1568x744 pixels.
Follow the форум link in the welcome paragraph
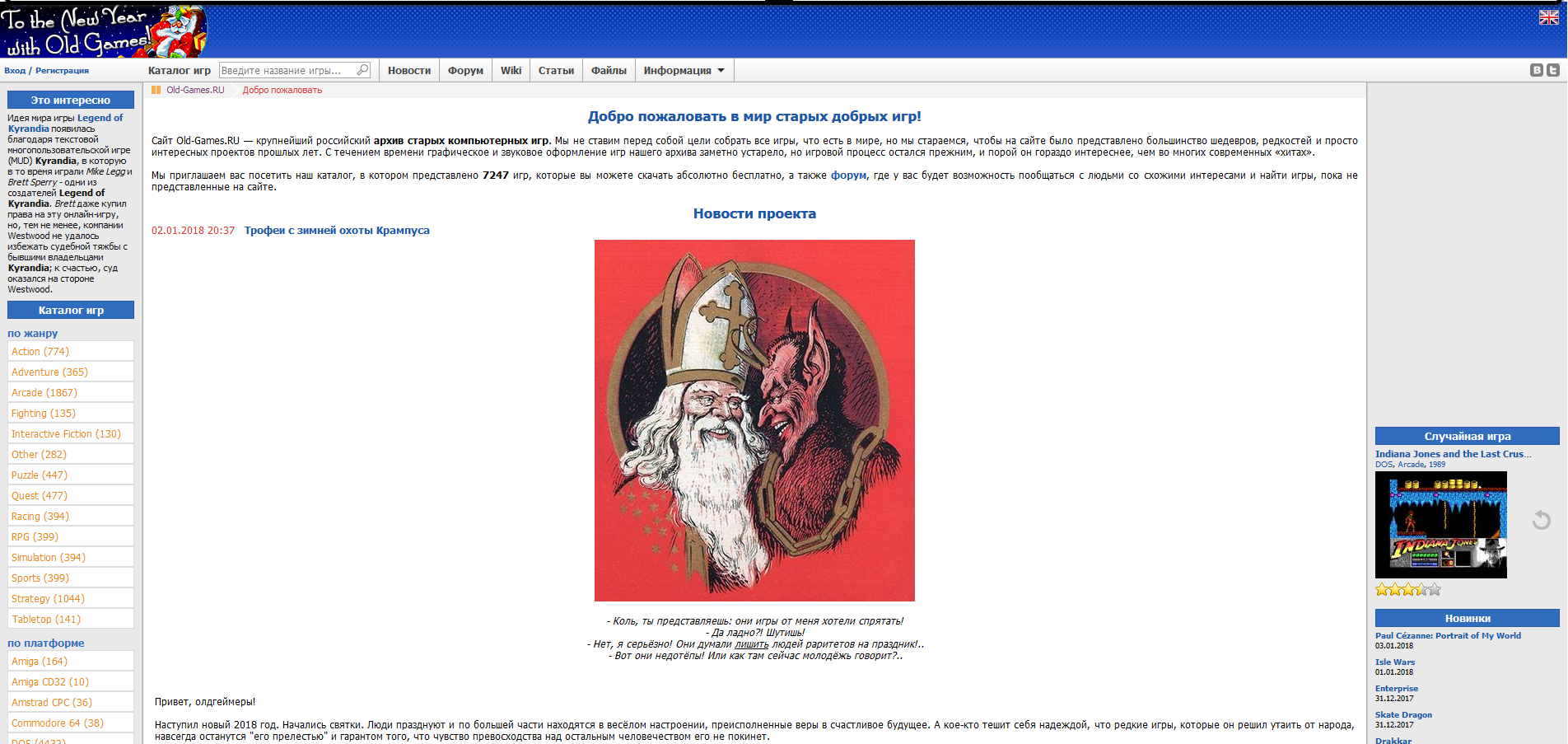tap(848, 175)
